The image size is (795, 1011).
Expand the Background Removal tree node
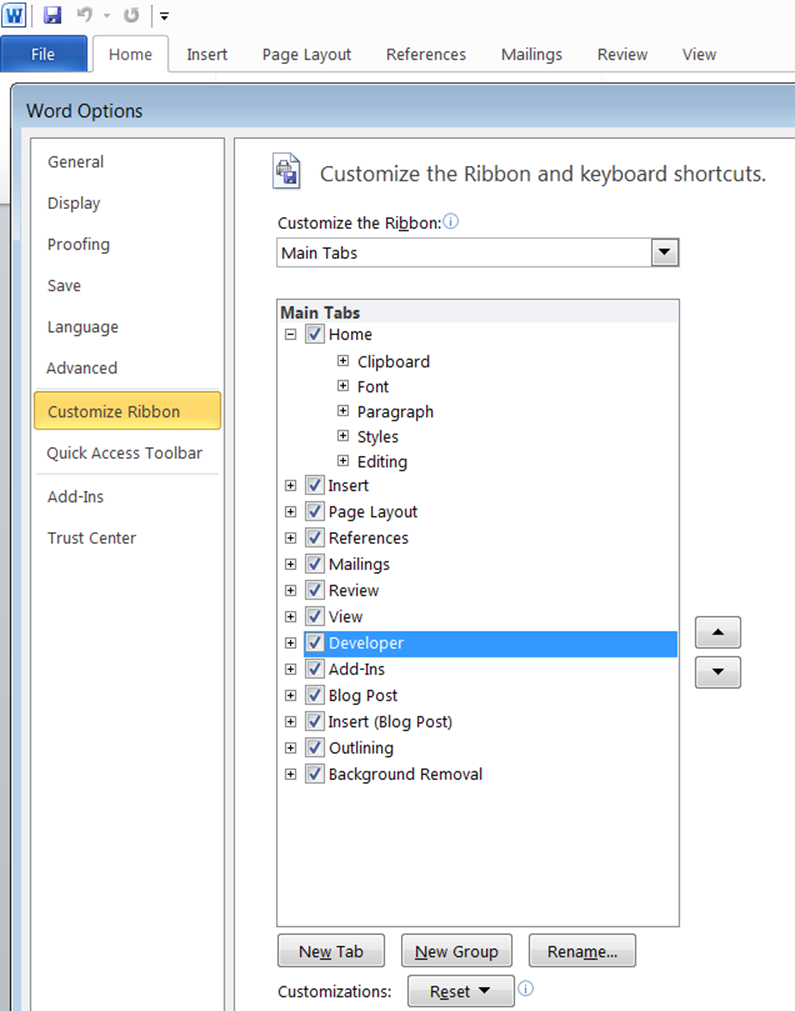(291, 774)
